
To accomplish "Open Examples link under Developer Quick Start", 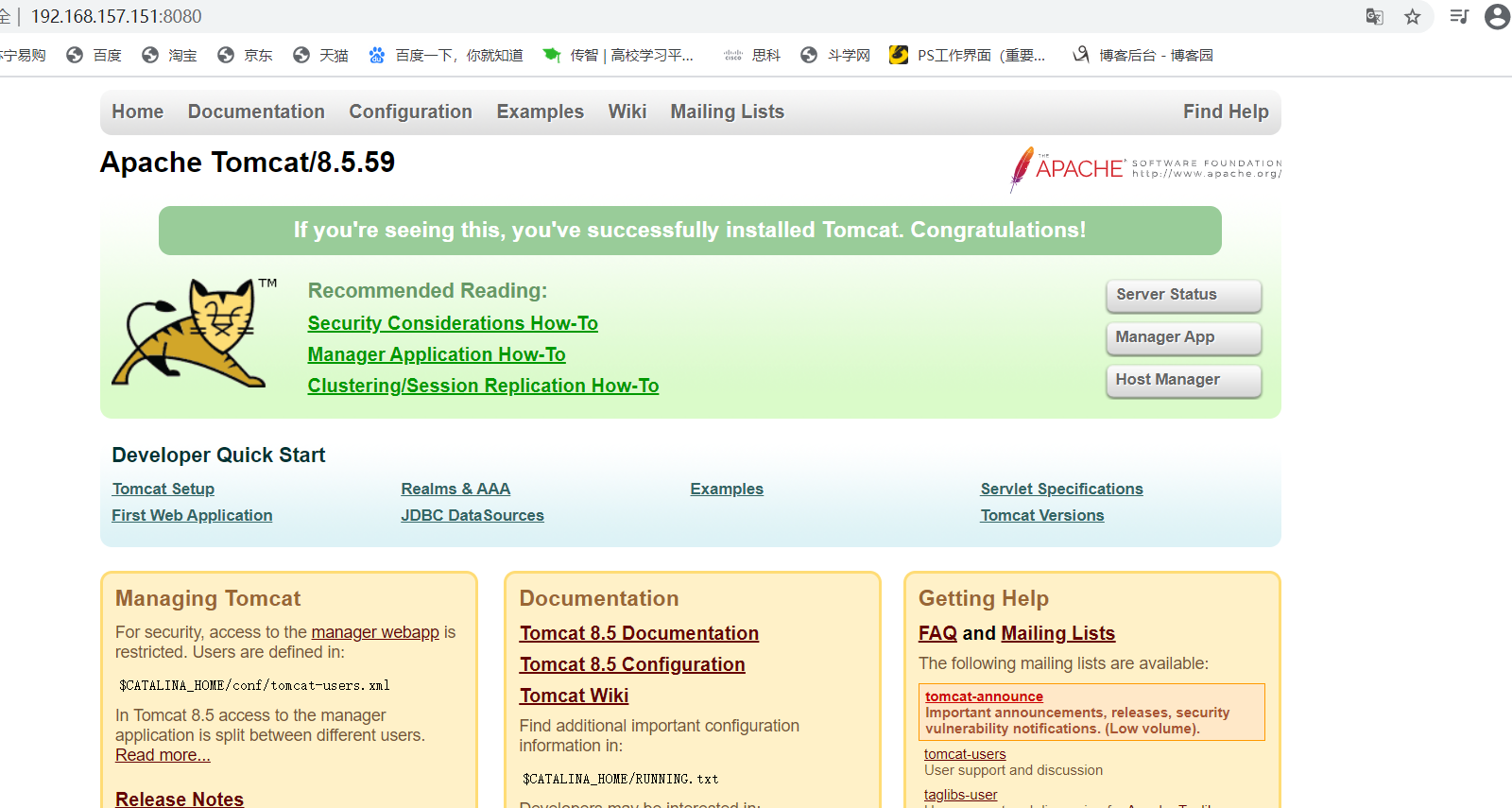I will pyautogui.click(x=727, y=489).
